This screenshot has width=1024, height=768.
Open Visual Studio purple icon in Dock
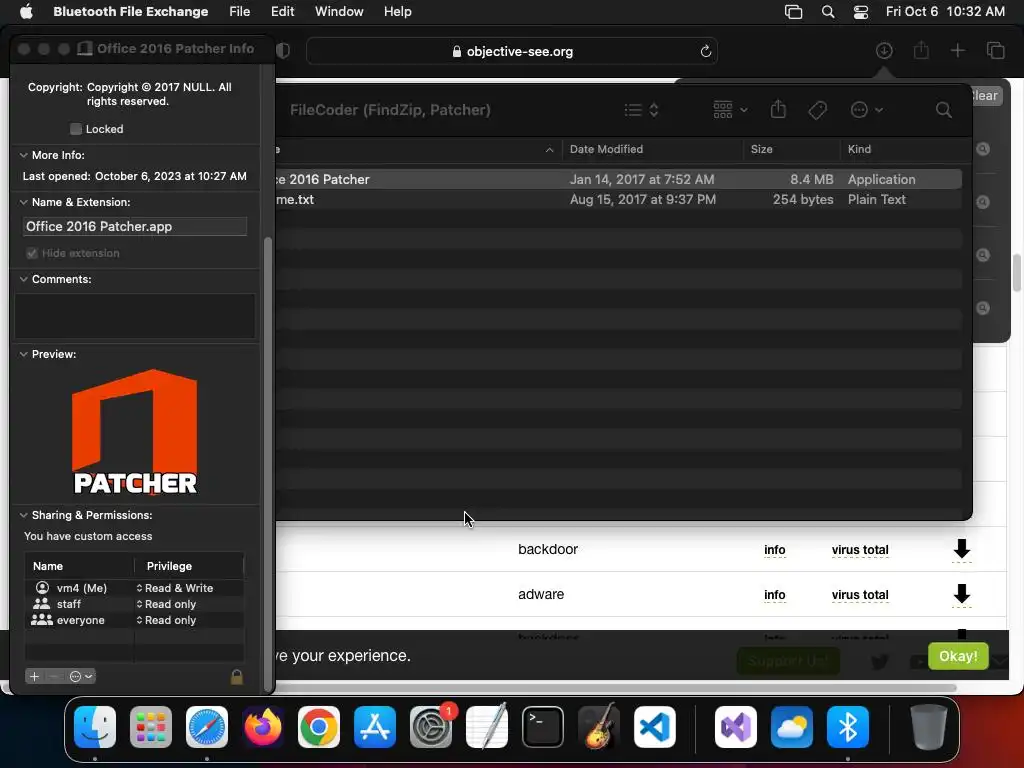[x=736, y=727]
